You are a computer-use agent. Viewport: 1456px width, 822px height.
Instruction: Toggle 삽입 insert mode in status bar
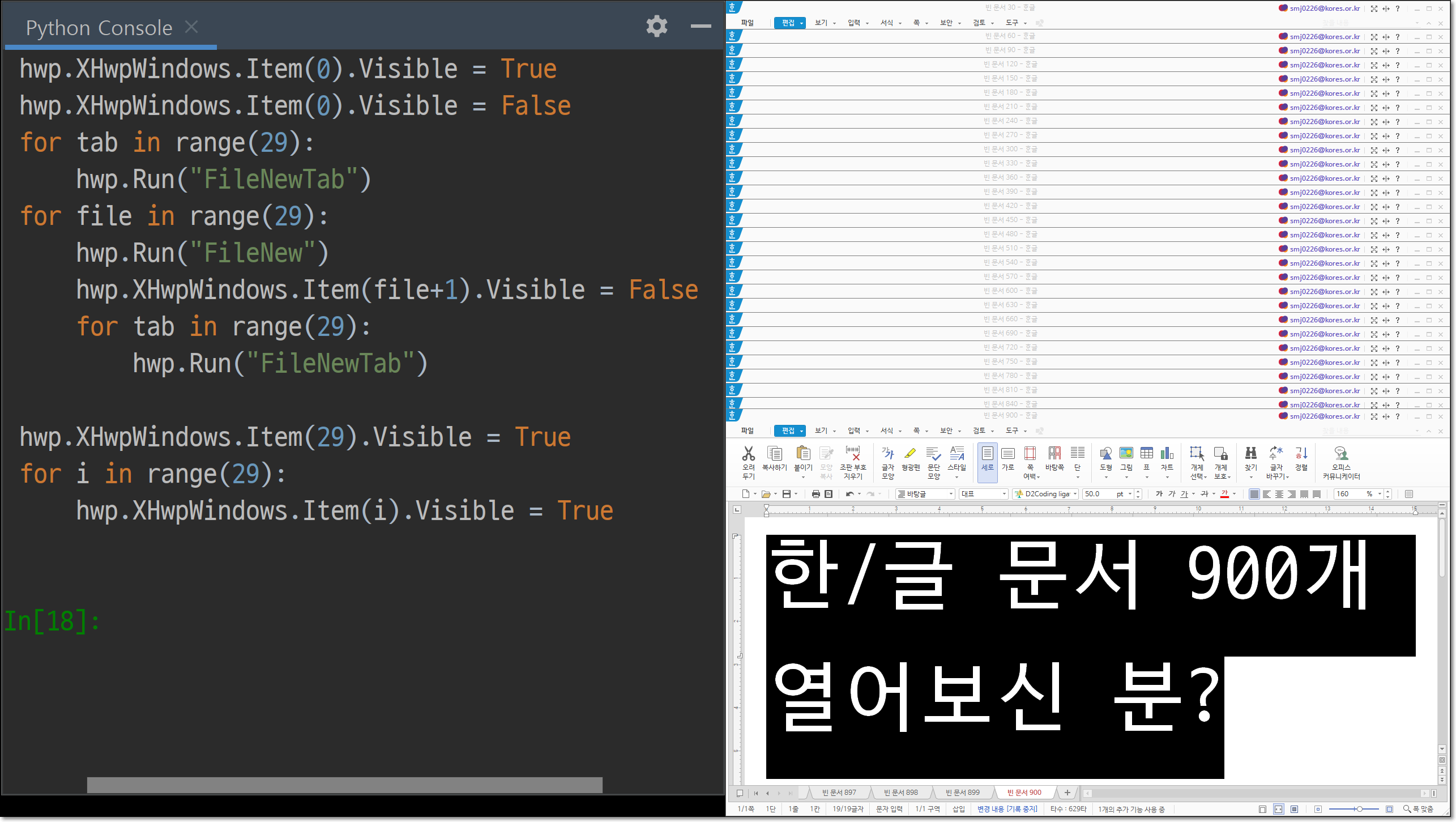958,809
